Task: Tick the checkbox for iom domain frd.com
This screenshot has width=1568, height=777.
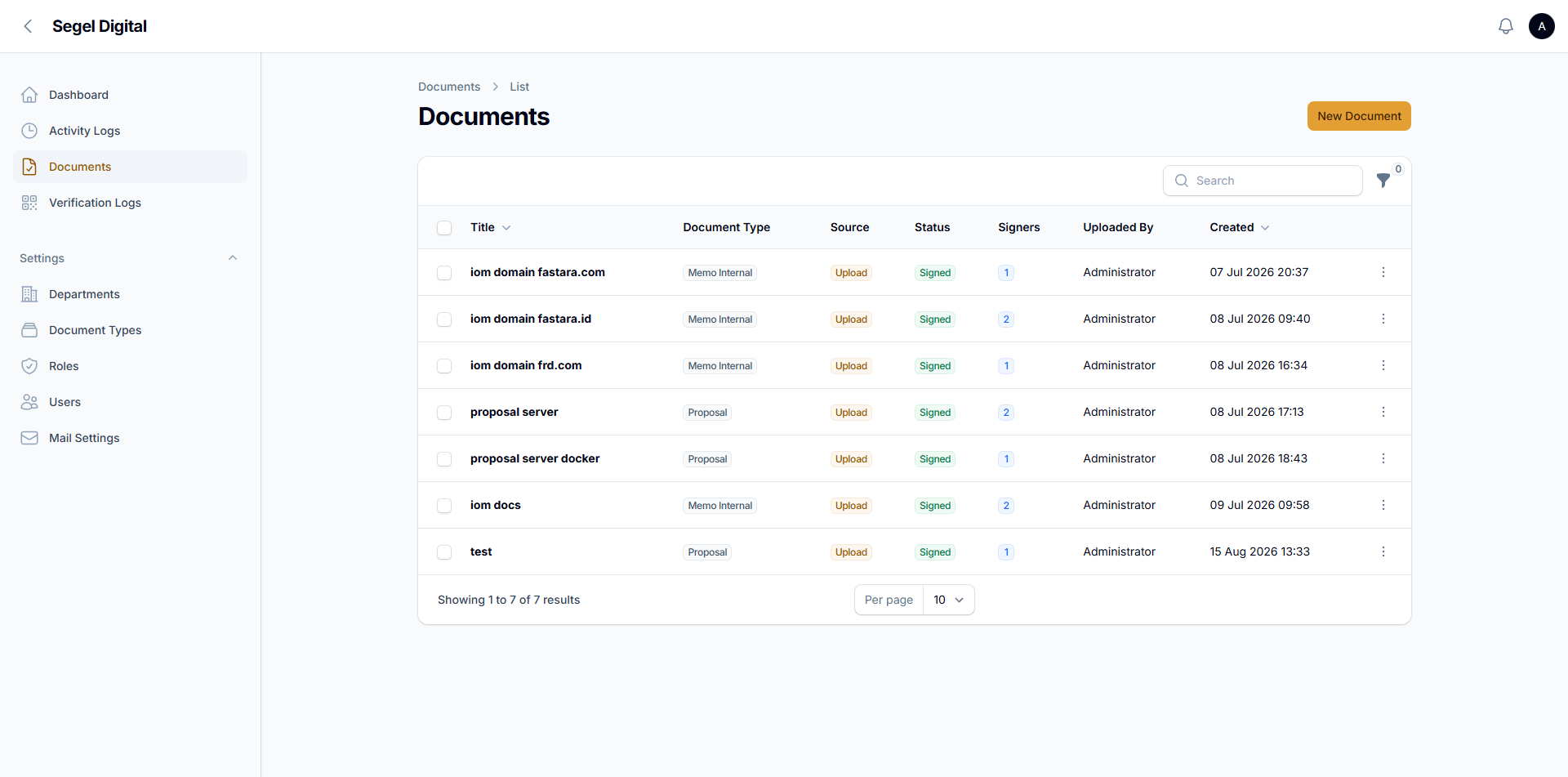Action: tap(444, 366)
